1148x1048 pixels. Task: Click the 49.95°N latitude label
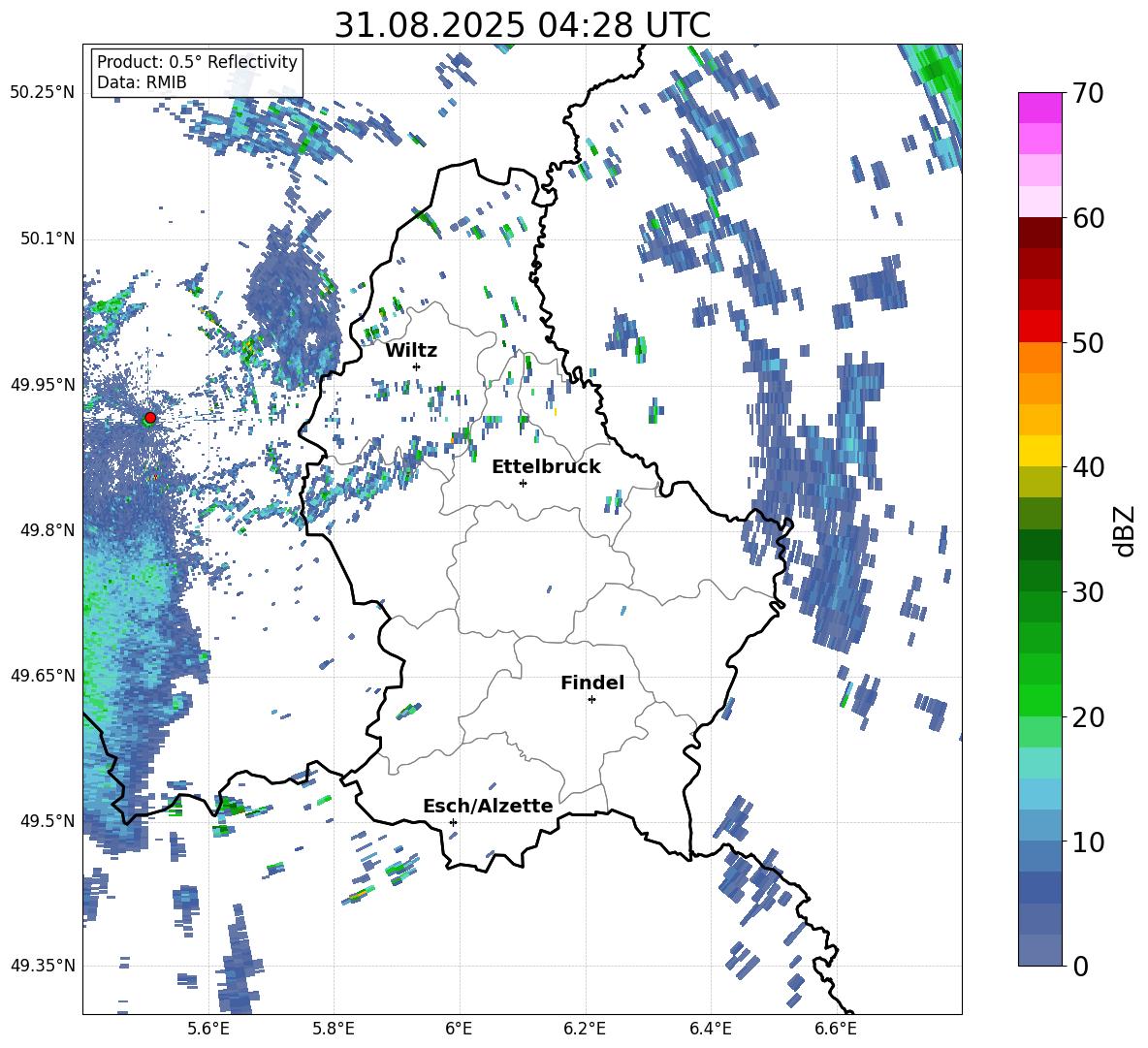[43, 384]
